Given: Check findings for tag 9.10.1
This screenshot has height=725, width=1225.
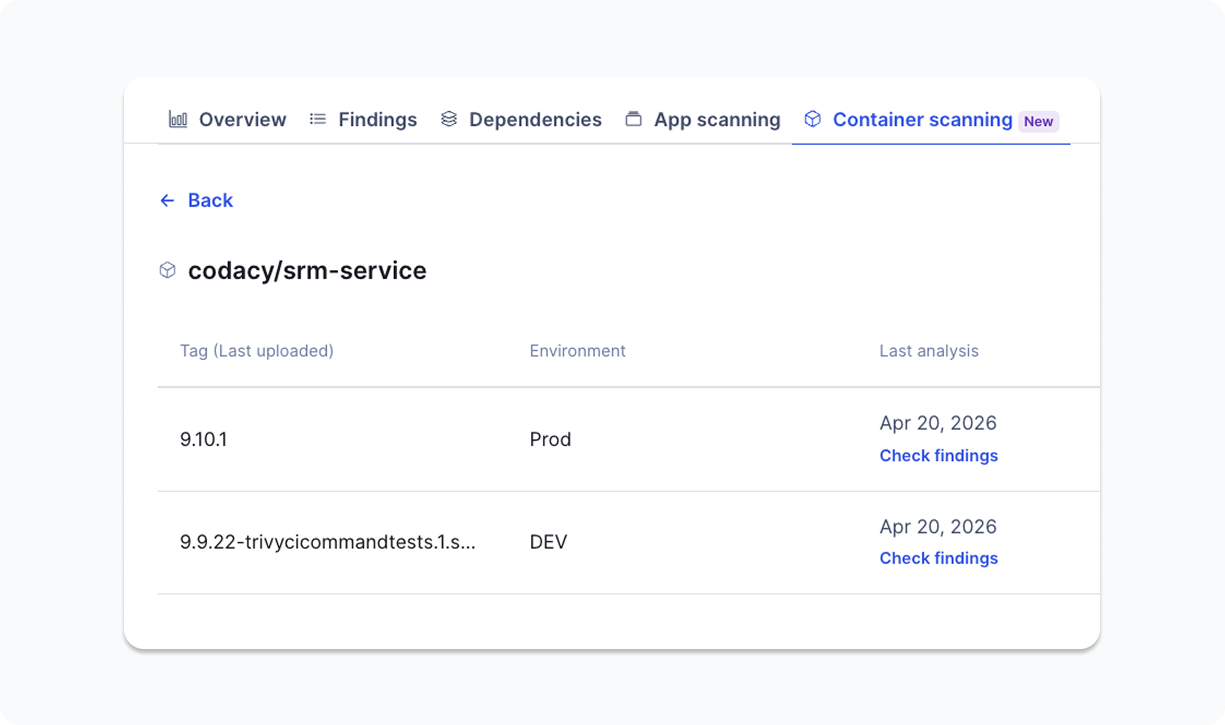Looking at the screenshot, I should [x=938, y=455].
